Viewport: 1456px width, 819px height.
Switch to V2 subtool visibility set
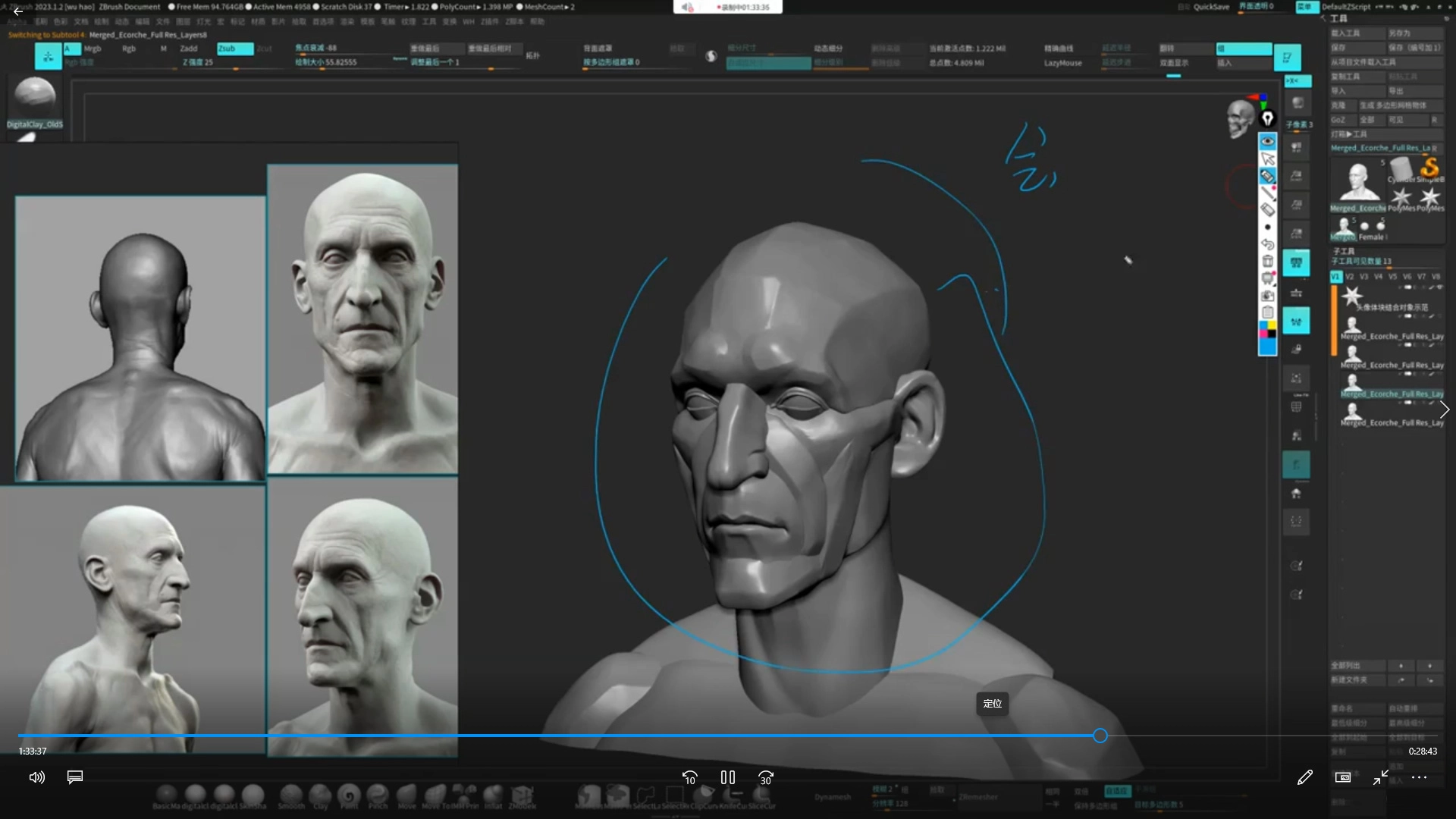coord(1350,277)
